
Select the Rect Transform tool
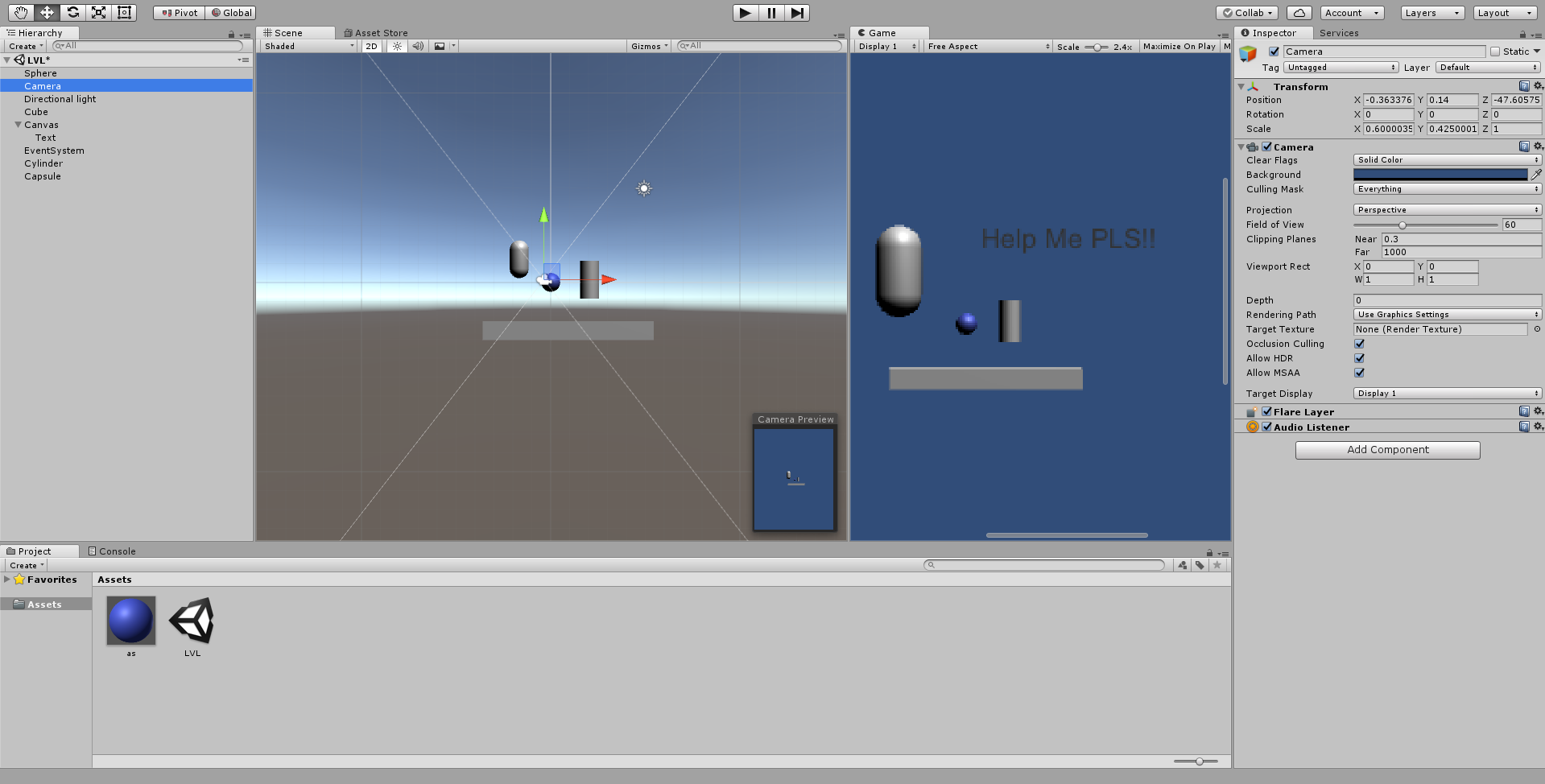[x=124, y=12]
